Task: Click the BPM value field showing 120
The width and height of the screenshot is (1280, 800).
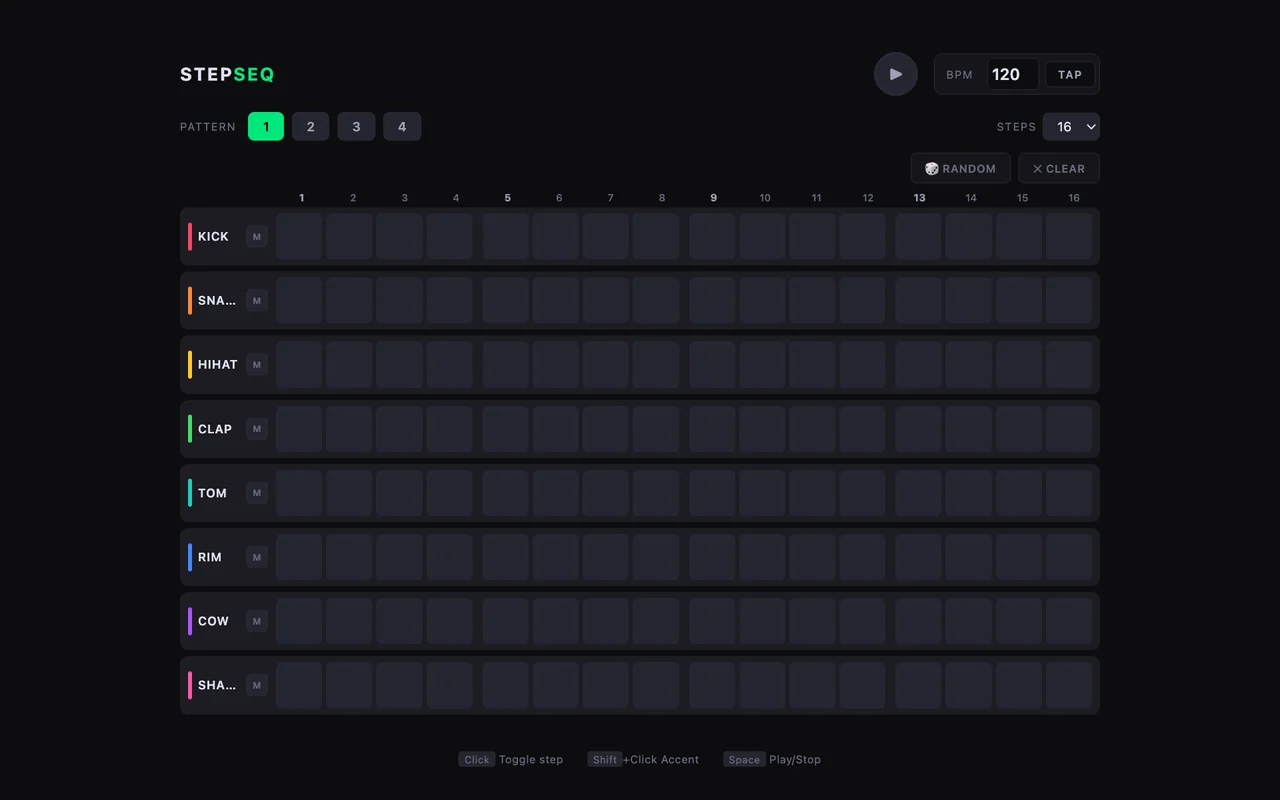Action: (x=1012, y=75)
